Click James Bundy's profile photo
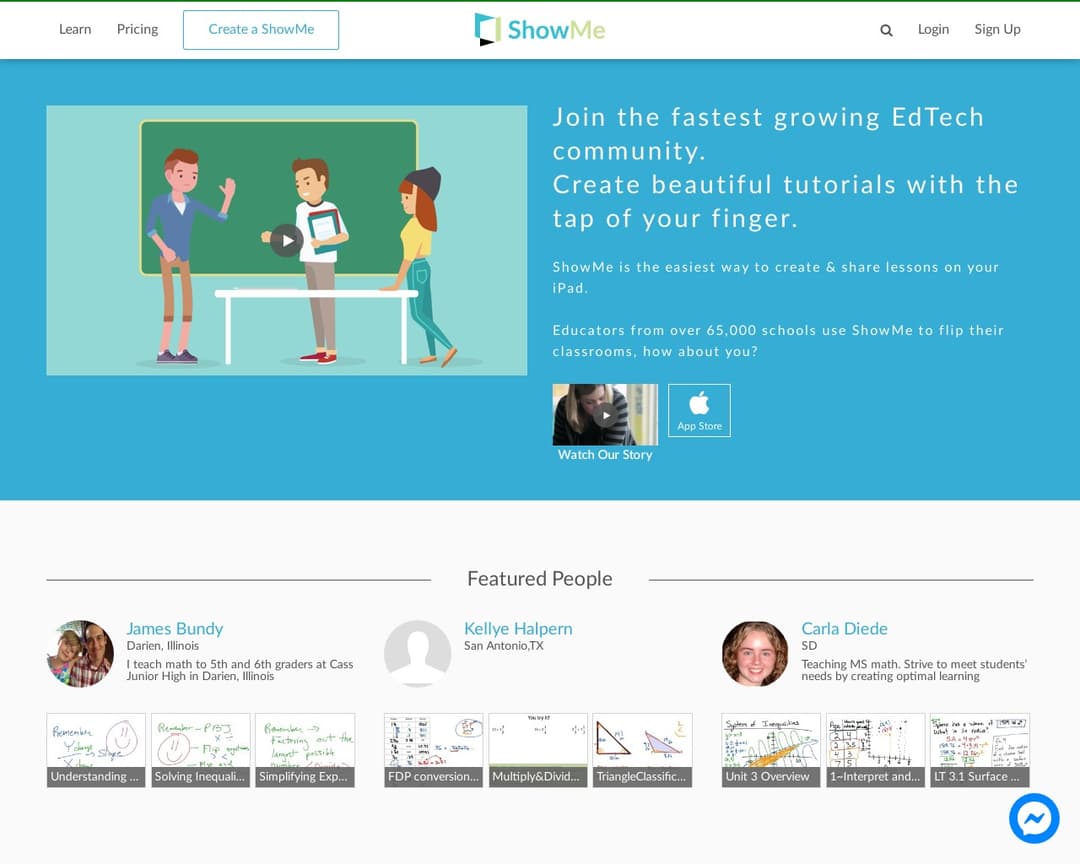Image resolution: width=1080 pixels, height=864 pixels. pyautogui.click(x=80, y=654)
